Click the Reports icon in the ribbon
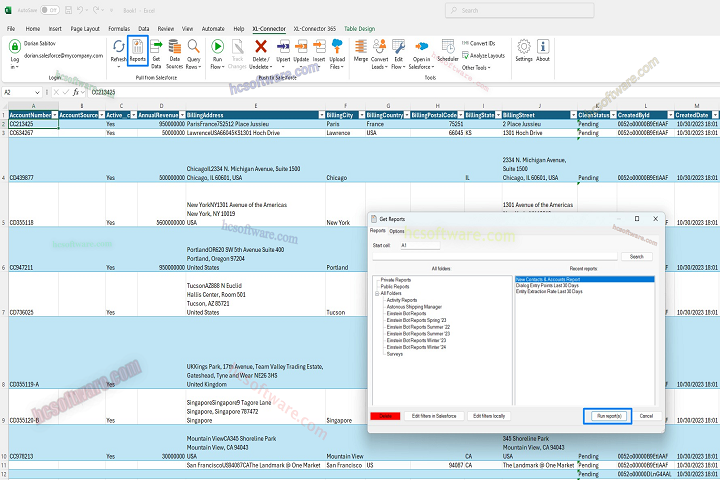Viewport: 720px width, 480px height. pyautogui.click(x=137, y=50)
